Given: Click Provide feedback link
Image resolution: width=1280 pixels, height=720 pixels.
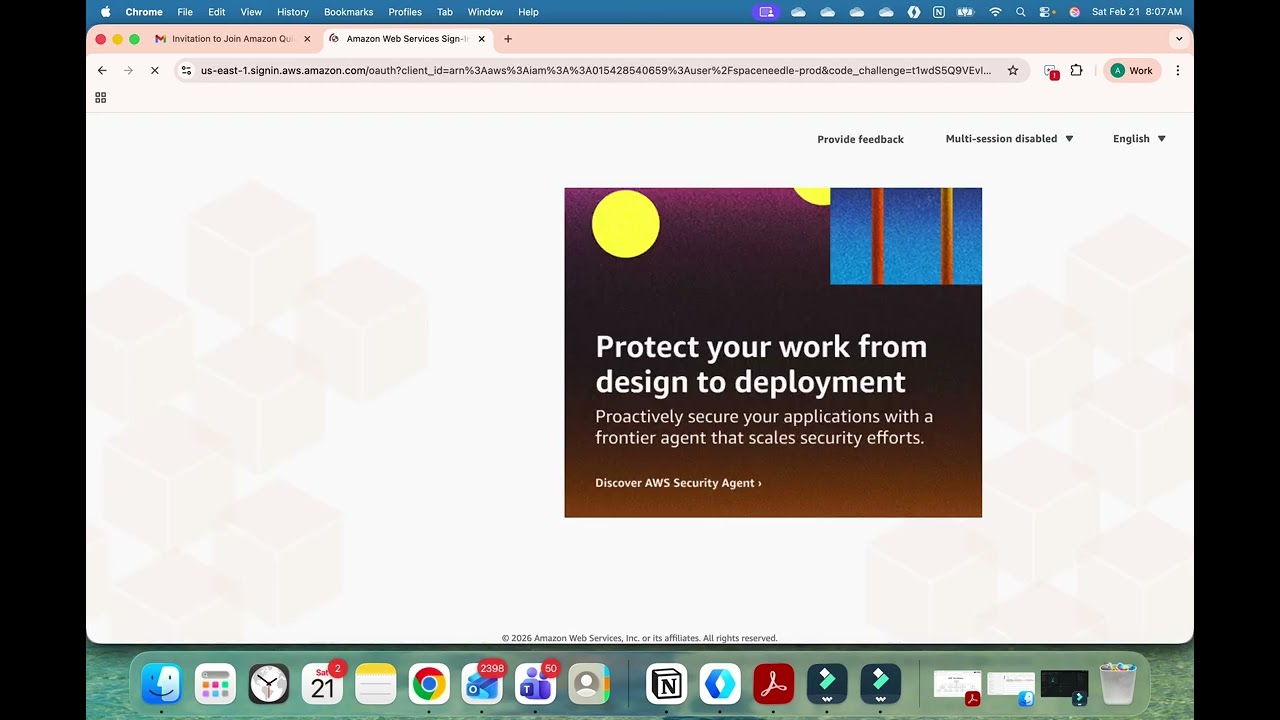Looking at the screenshot, I should [x=860, y=139].
